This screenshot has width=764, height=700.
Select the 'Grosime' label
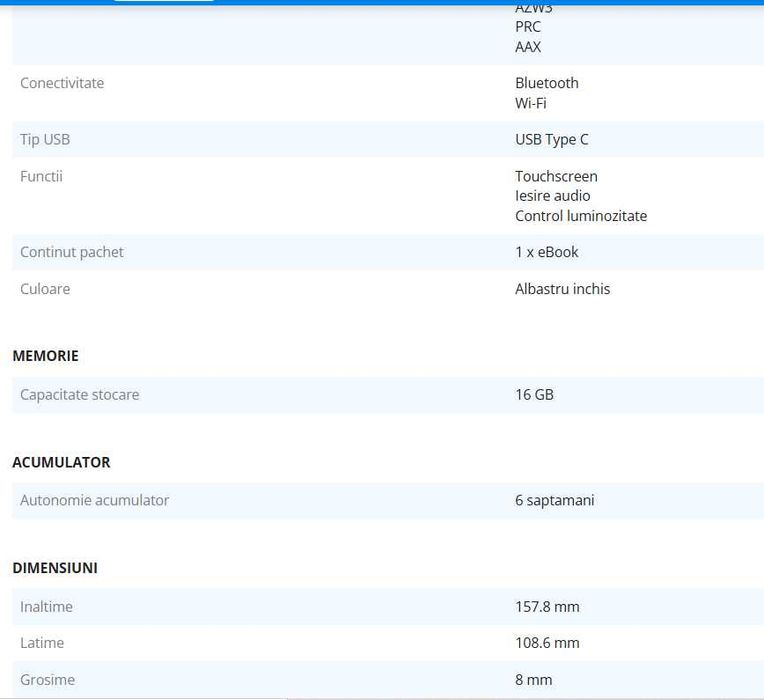coord(47,680)
